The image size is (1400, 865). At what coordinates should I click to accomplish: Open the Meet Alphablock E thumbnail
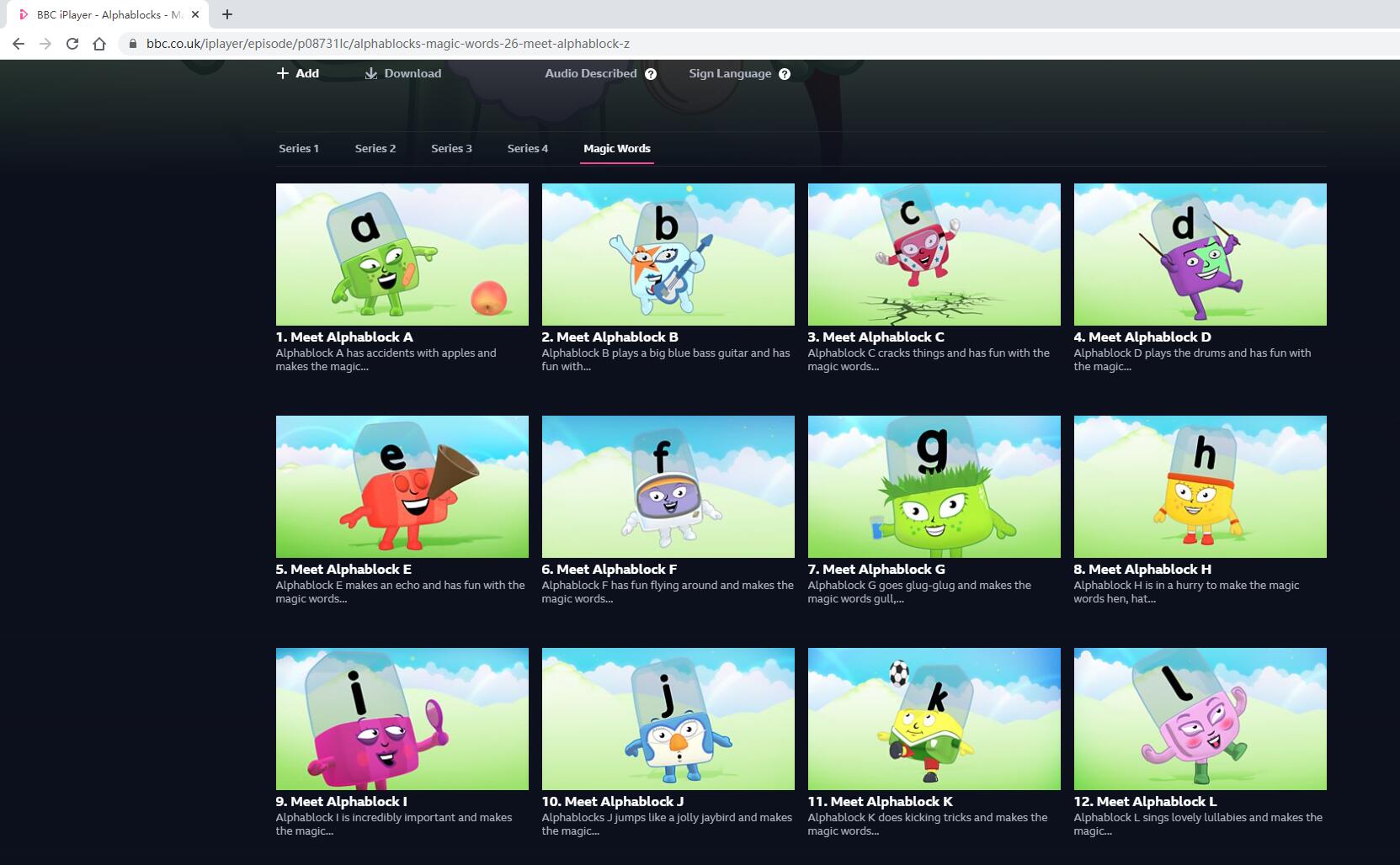402,486
